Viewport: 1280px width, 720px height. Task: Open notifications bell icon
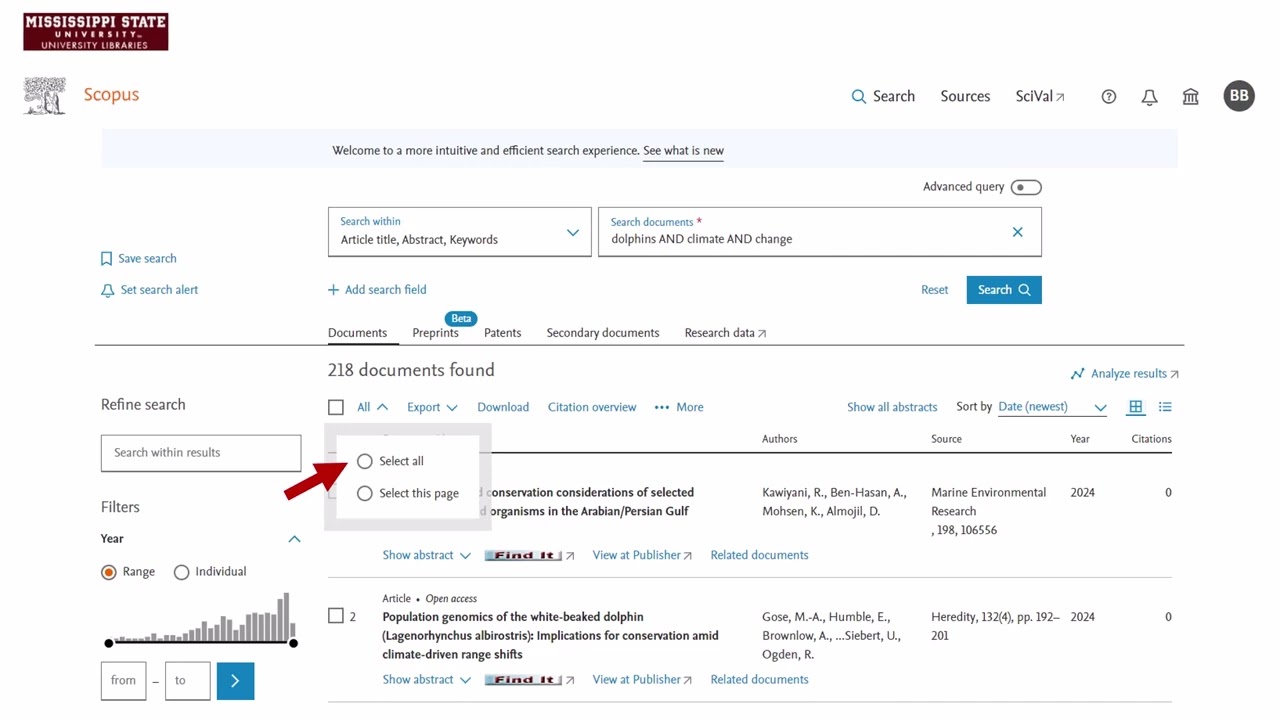pyautogui.click(x=1150, y=97)
